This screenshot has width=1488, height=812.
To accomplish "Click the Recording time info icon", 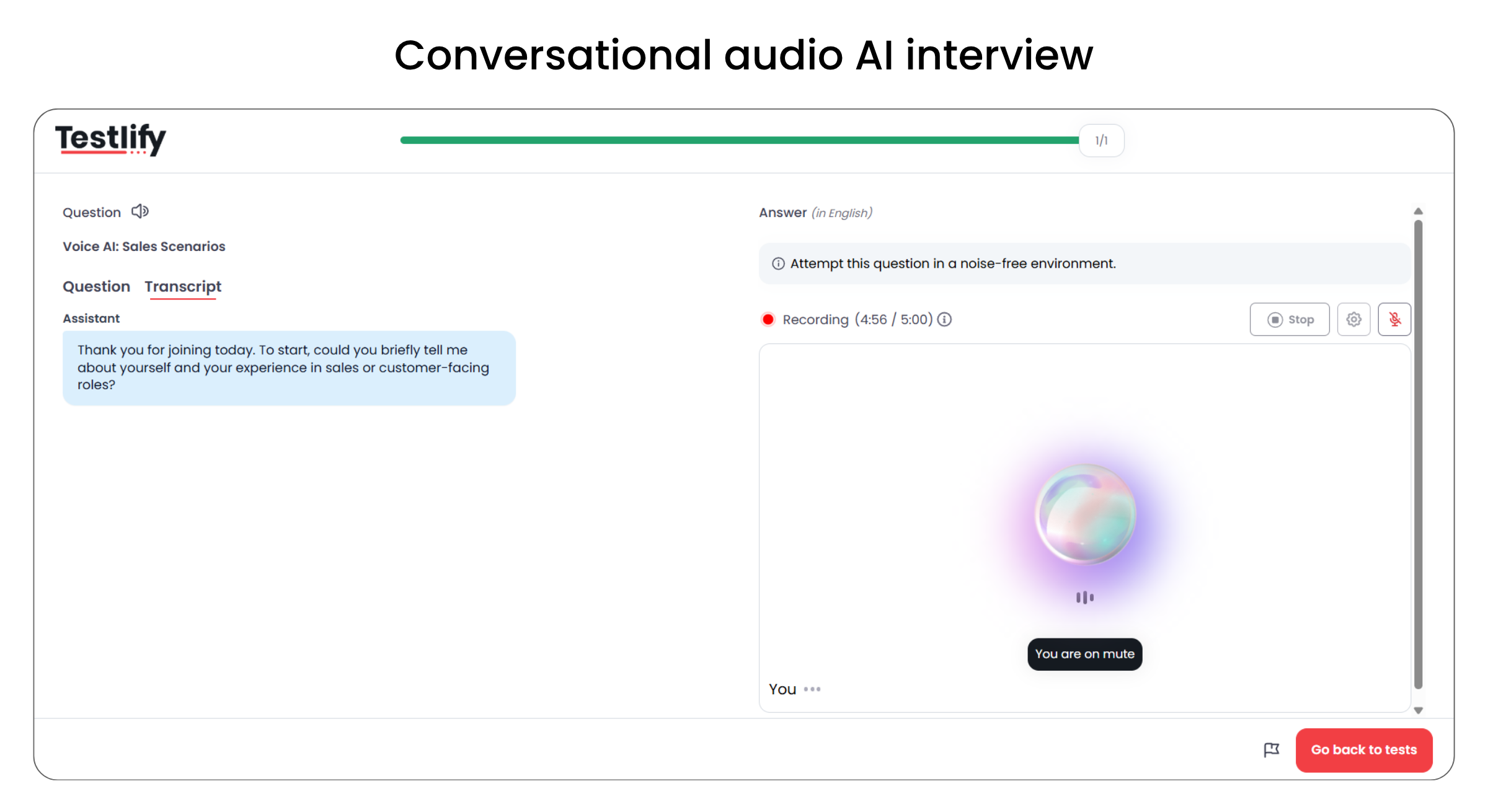I will tap(944, 319).
